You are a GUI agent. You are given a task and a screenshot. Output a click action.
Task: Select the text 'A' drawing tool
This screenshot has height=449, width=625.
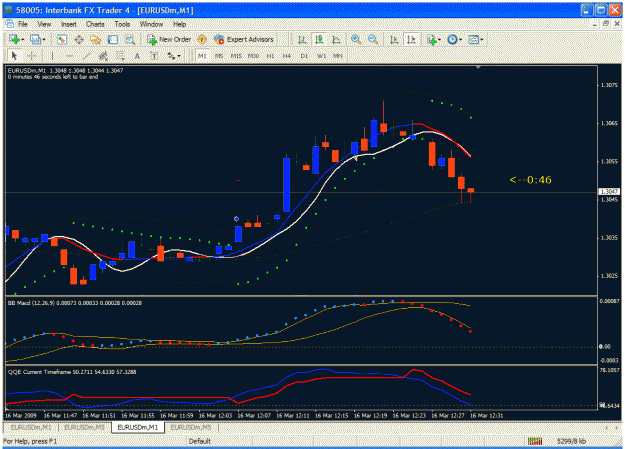click(x=137, y=56)
